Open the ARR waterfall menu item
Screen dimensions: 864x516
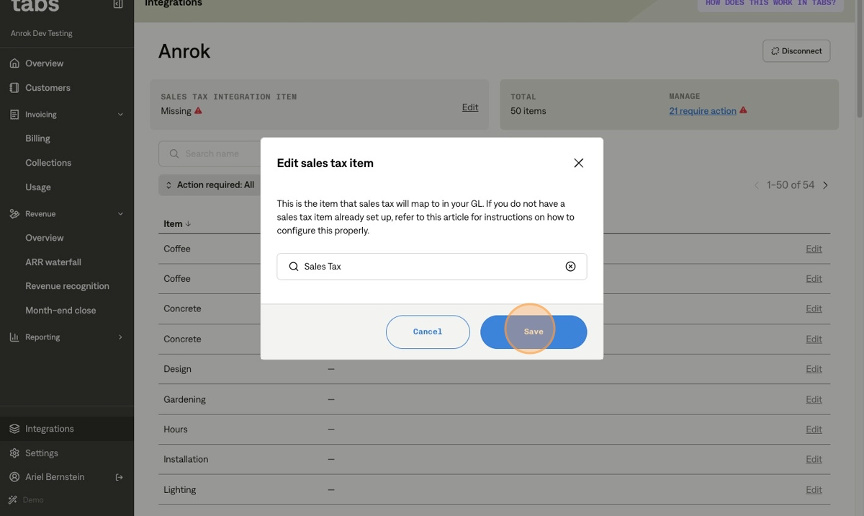click(53, 262)
